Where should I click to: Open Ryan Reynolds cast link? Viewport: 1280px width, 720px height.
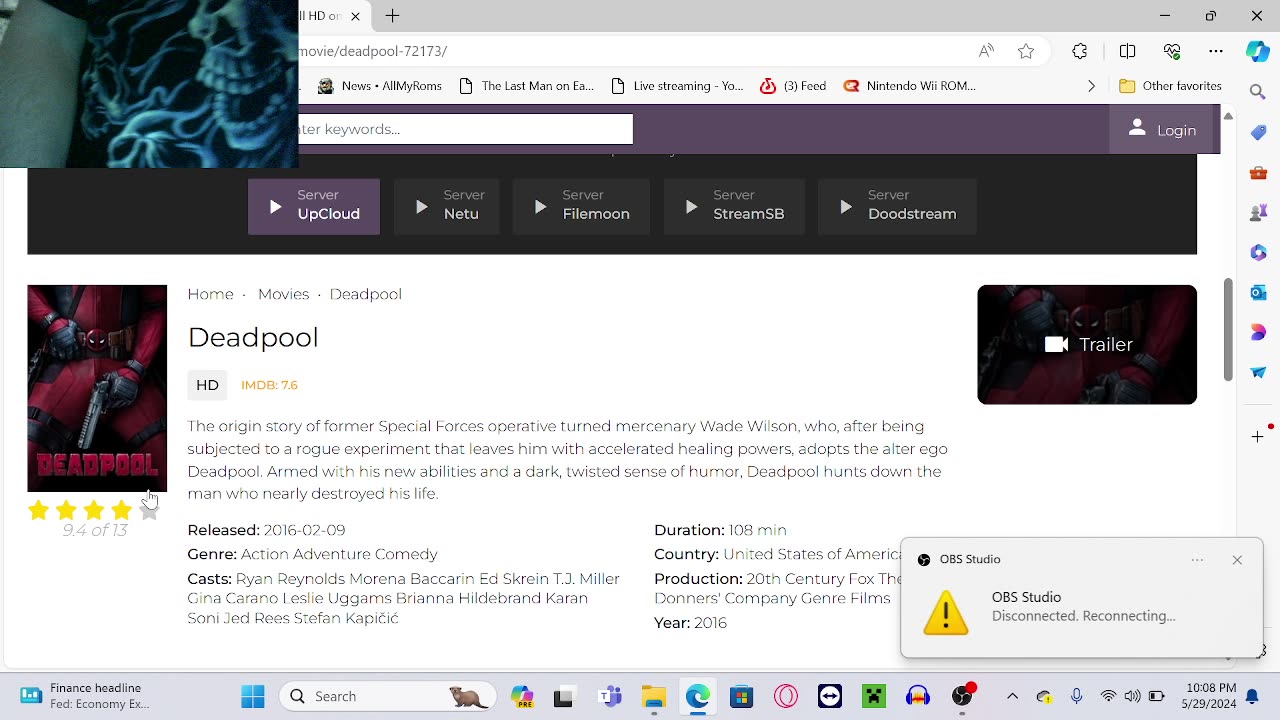point(290,579)
